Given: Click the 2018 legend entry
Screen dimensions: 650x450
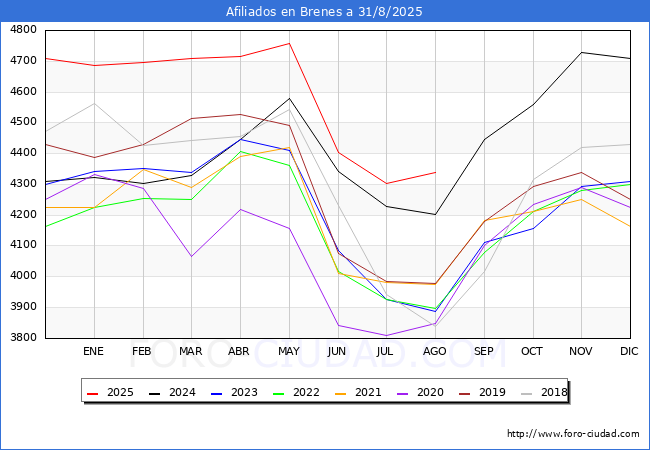Looking at the screenshot, I should coord(552,393).
